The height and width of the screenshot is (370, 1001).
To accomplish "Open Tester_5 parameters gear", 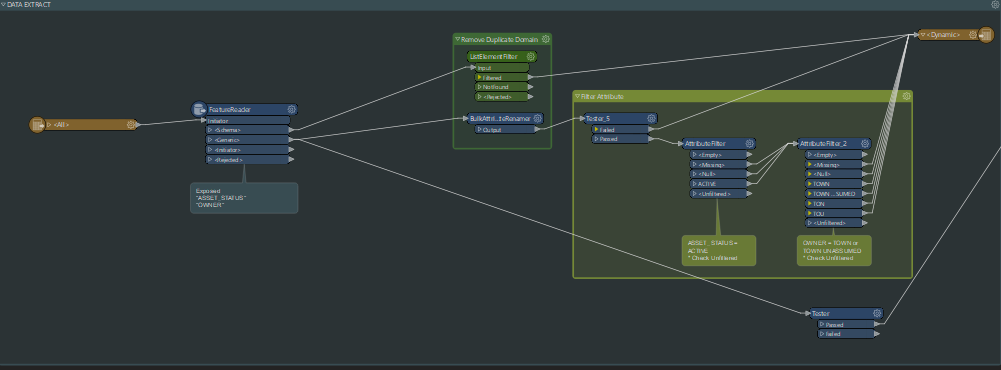I will 651,118.
